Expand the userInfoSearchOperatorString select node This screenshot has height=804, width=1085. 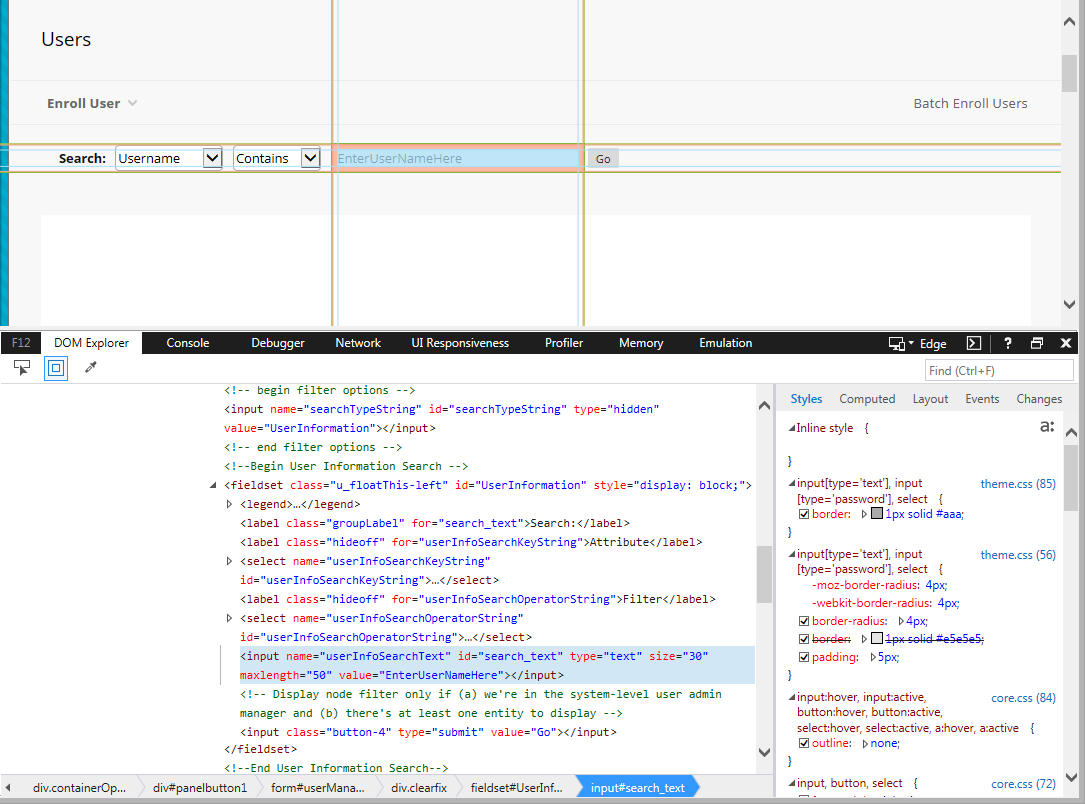(x=229, y=618)
